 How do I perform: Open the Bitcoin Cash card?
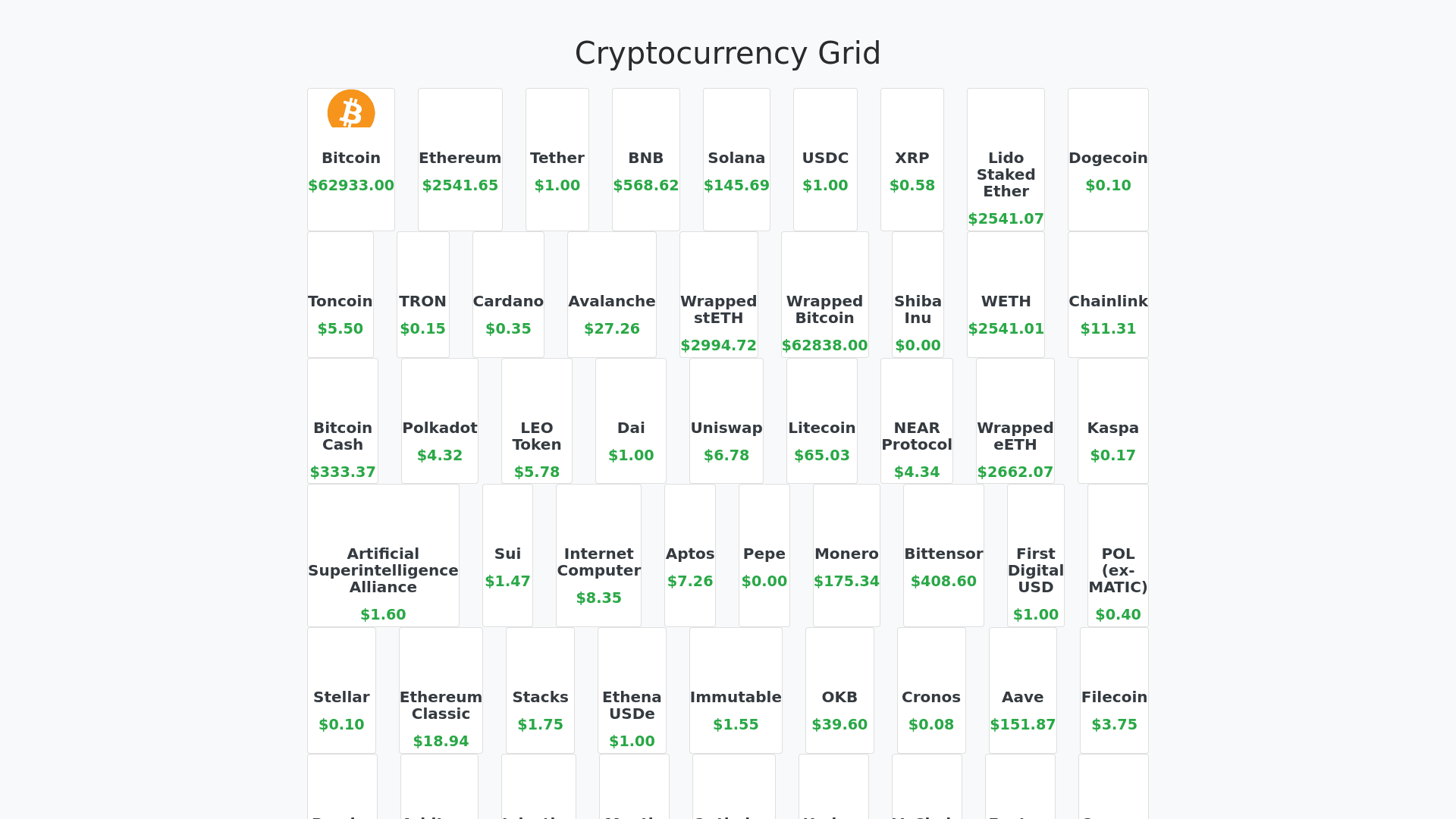pos(342,422)
